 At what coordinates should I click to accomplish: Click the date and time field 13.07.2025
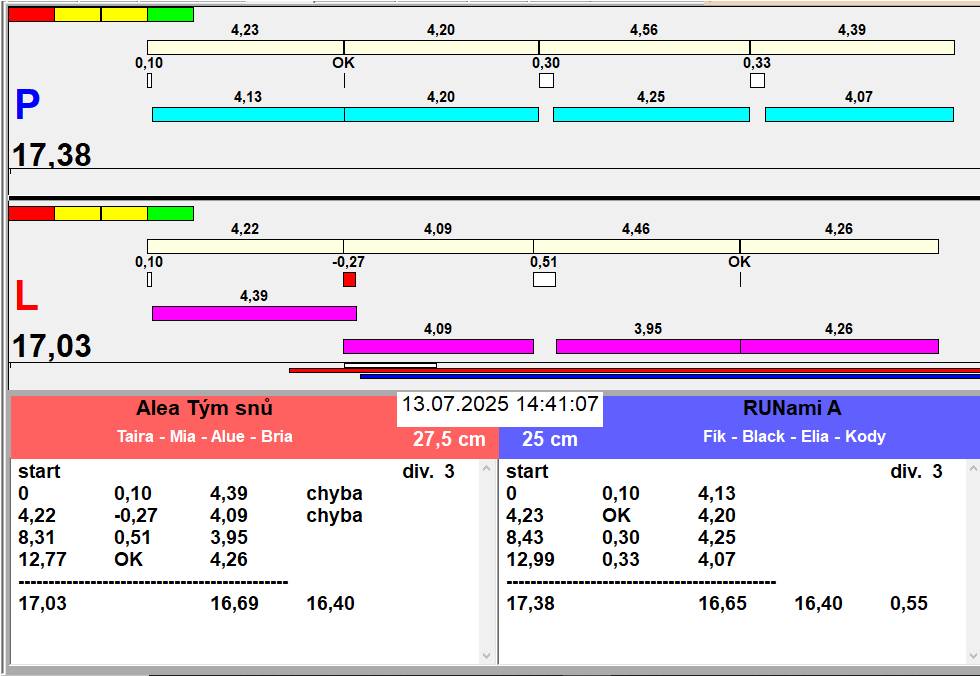coord(500,404)
